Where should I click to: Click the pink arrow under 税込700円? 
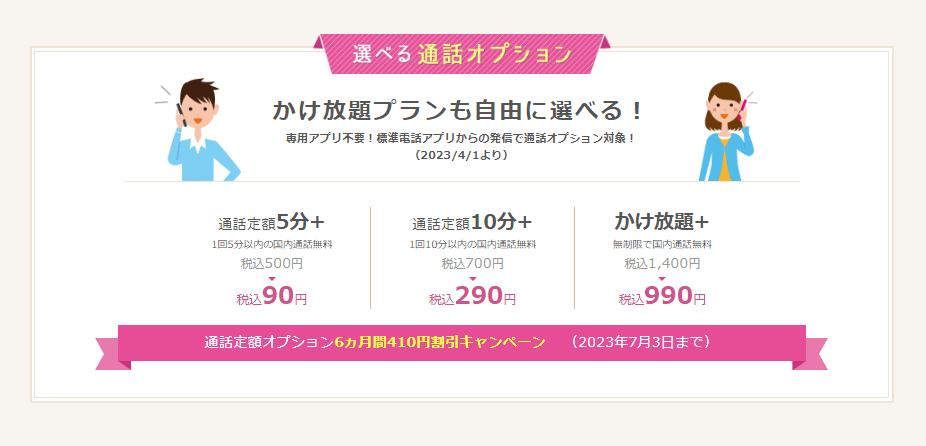[x=472, y=279]
